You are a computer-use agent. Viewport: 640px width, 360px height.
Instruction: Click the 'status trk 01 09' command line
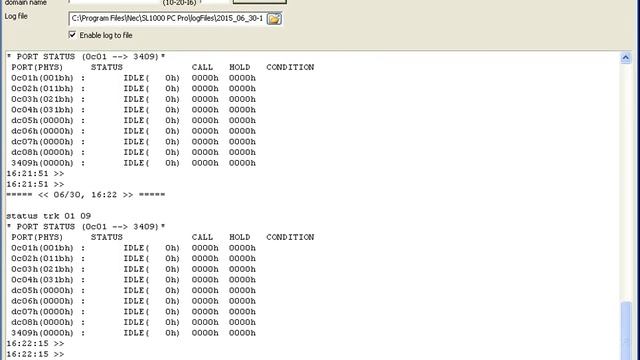[x=49, y=216]
